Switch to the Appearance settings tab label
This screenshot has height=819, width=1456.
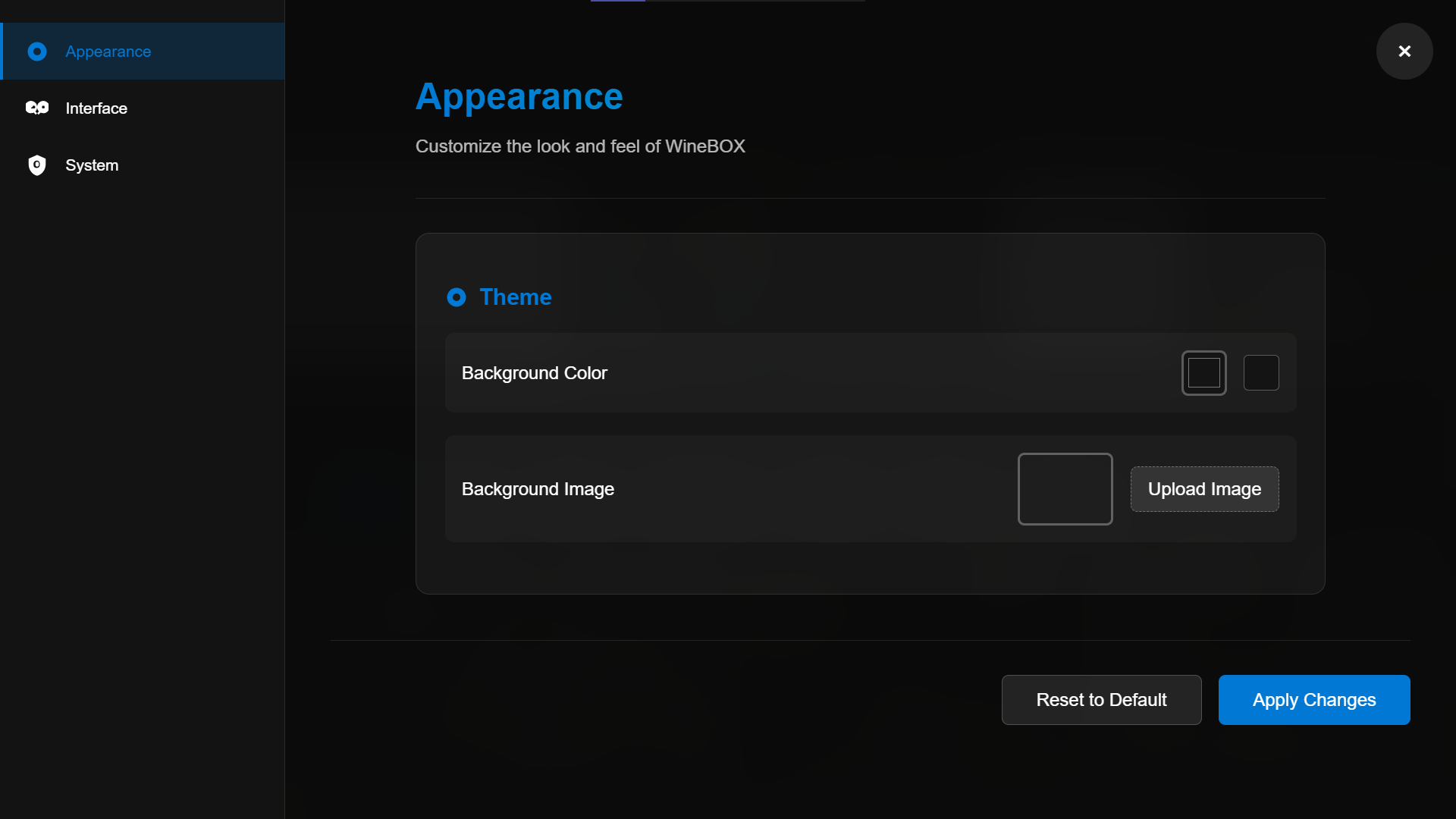[108, 52]
